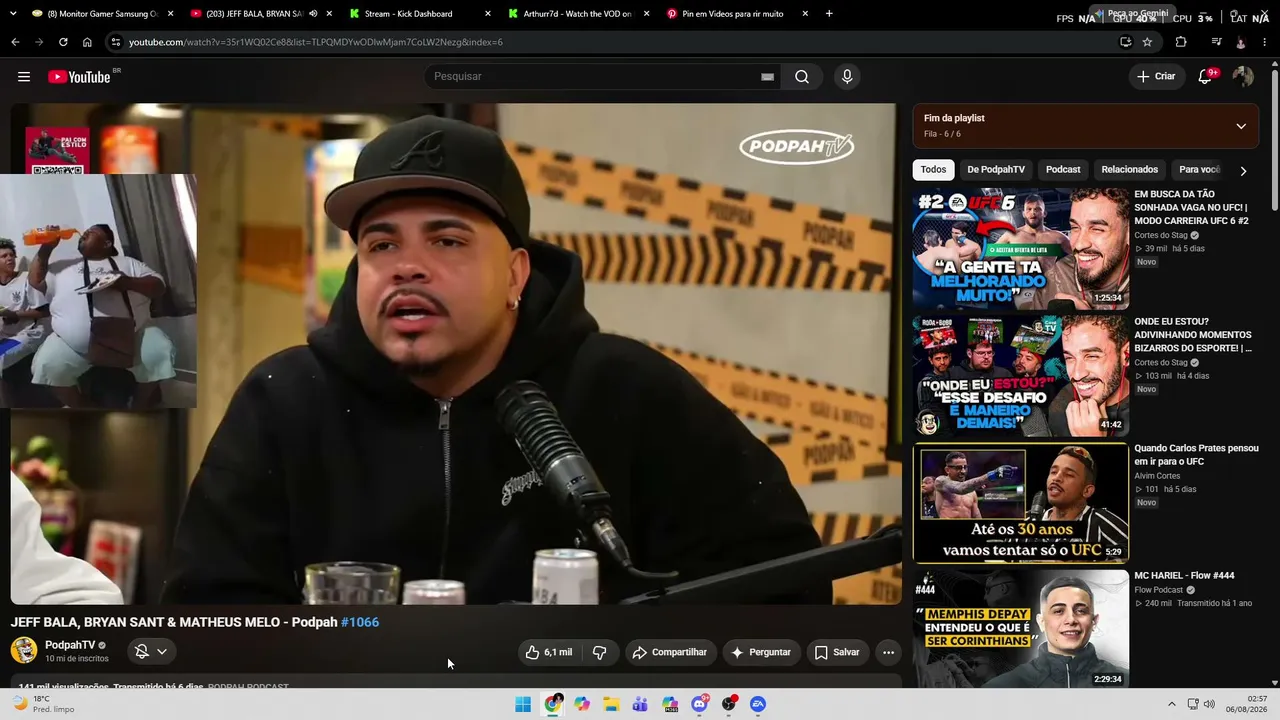Switch to the Stream - Kick Dashboard tab

(419, 14)
